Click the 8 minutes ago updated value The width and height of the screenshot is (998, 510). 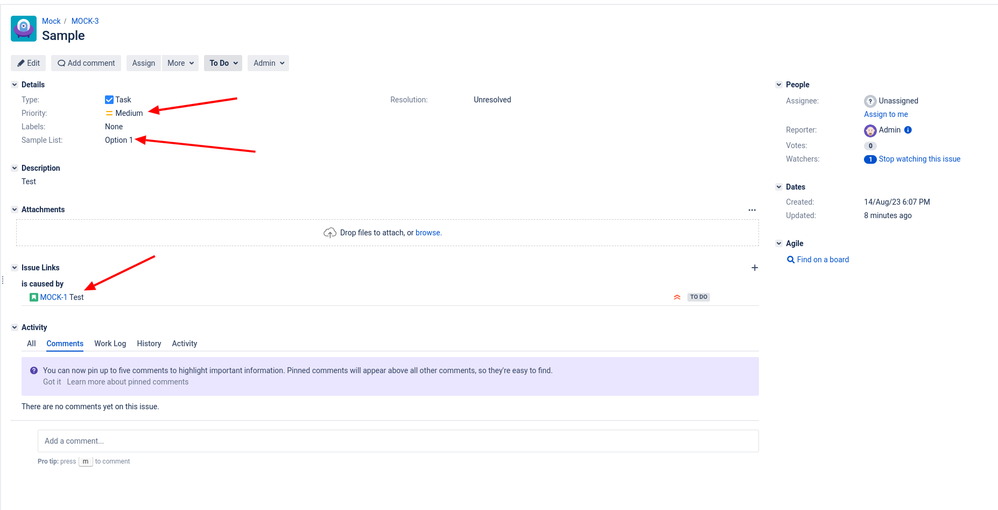(887, 216)
